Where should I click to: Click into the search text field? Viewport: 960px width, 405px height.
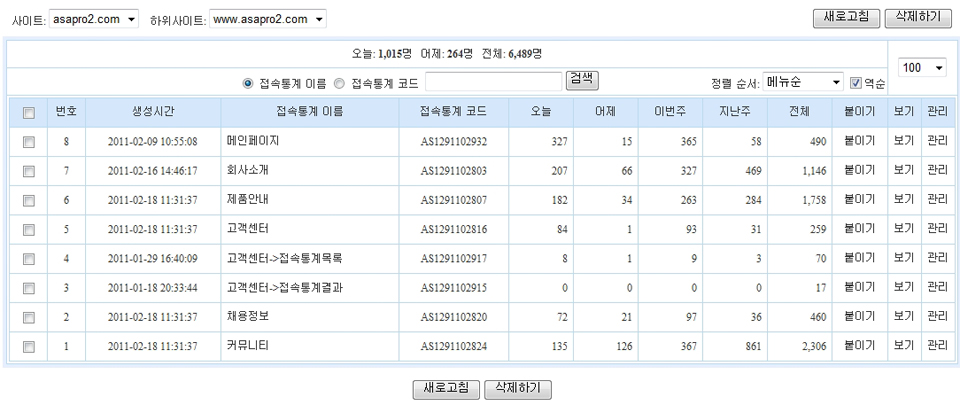point(494,82)
